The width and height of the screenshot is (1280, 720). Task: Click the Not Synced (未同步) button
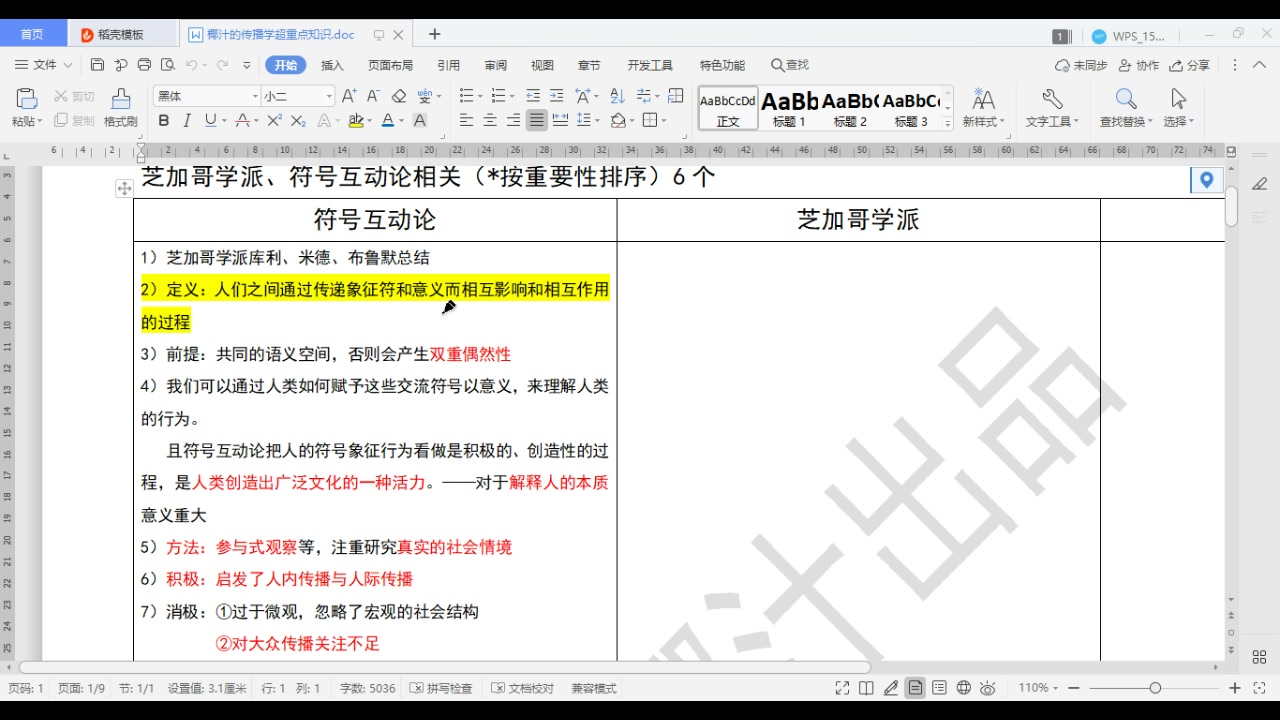pos(1081,65)
